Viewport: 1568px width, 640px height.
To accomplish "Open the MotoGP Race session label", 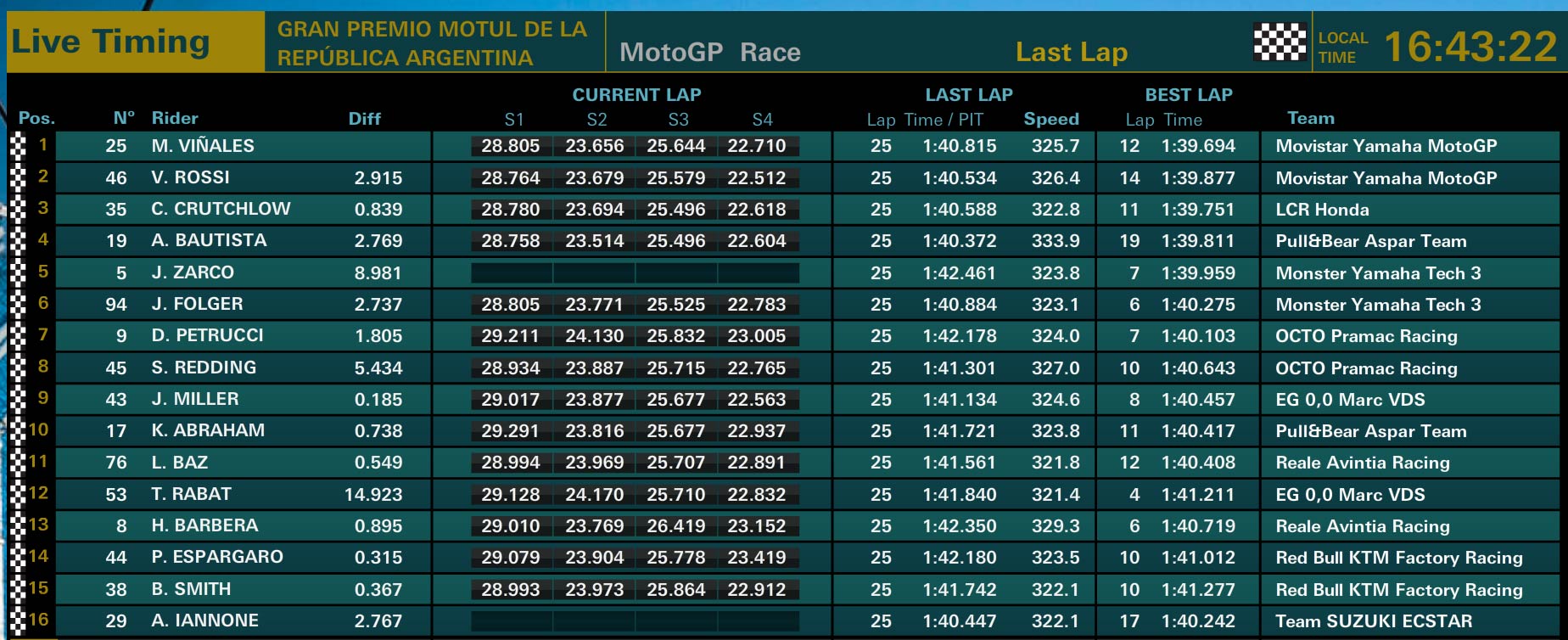I will [710, 52].
